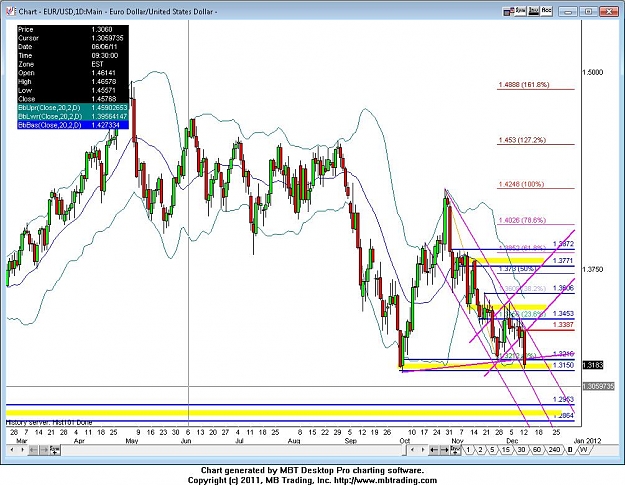Screen dimensions: 625x485
Task: Click the chart window layout icon left of Sym
Action: tap(507, 12)
